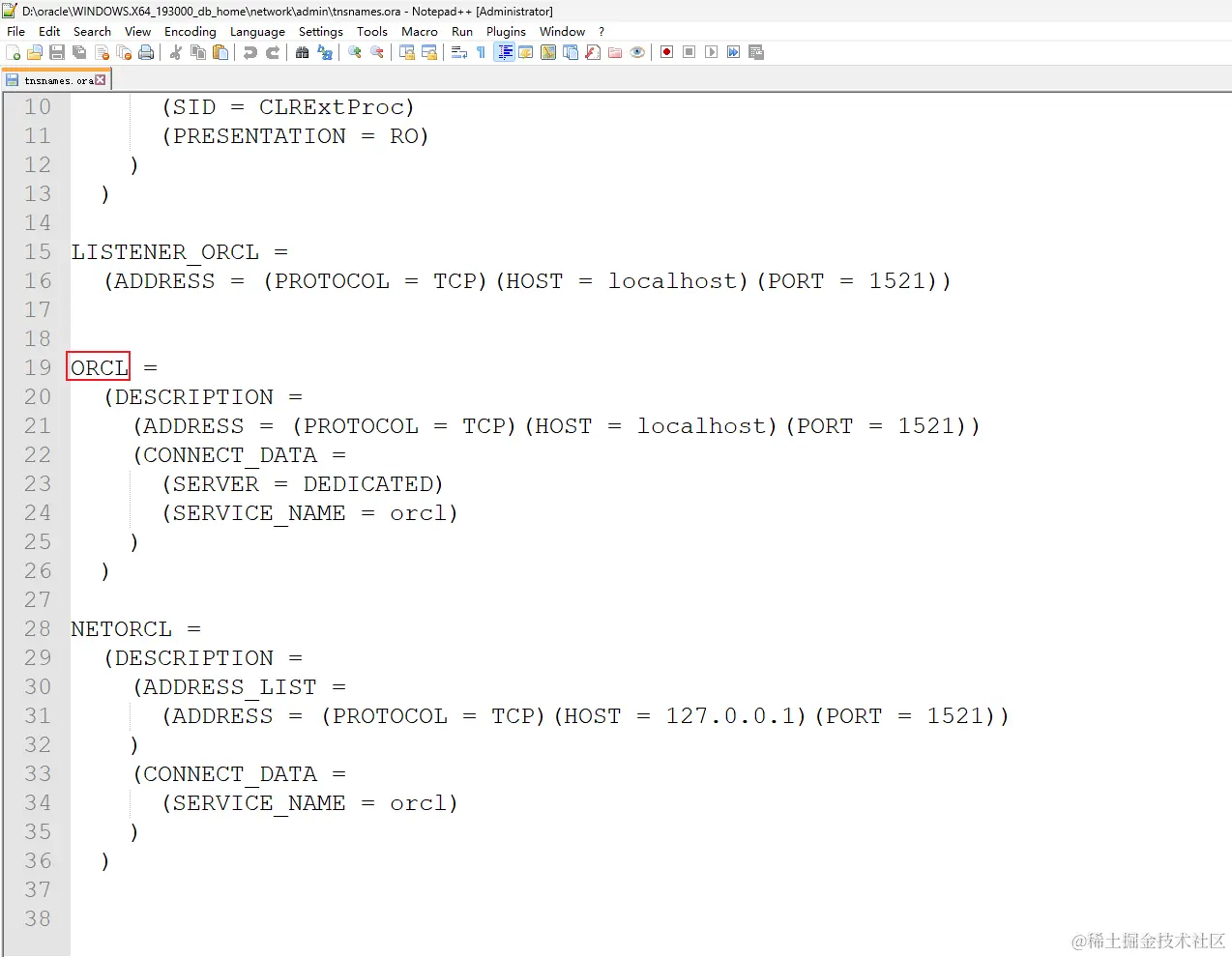Open Find dialog with binoculars icon
Image resolution: width=1232 pixels, height=957 pixels.
pos(303,52)
